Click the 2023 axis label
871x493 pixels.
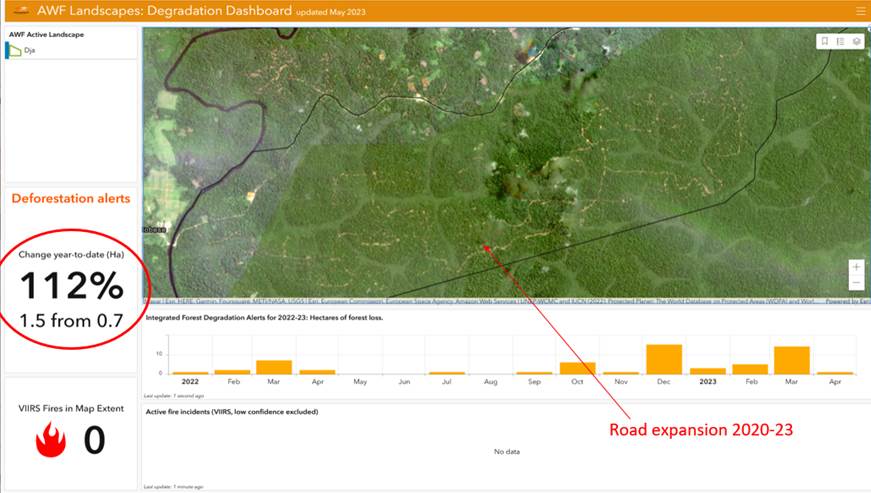point(708,381)
